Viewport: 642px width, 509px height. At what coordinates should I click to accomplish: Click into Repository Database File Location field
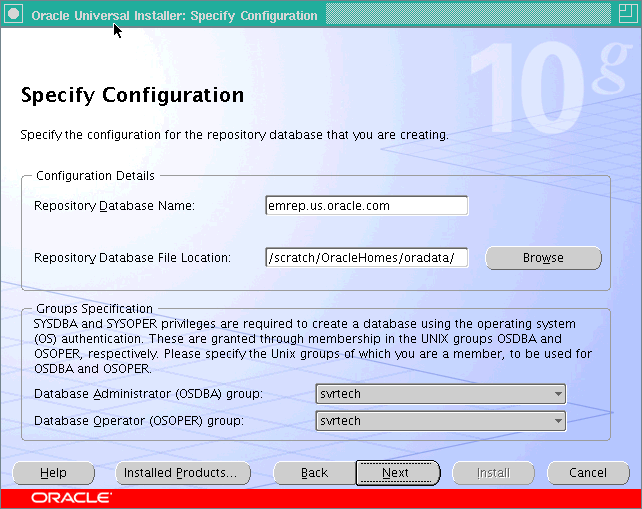pyautogui.click(x=366, y=258)
